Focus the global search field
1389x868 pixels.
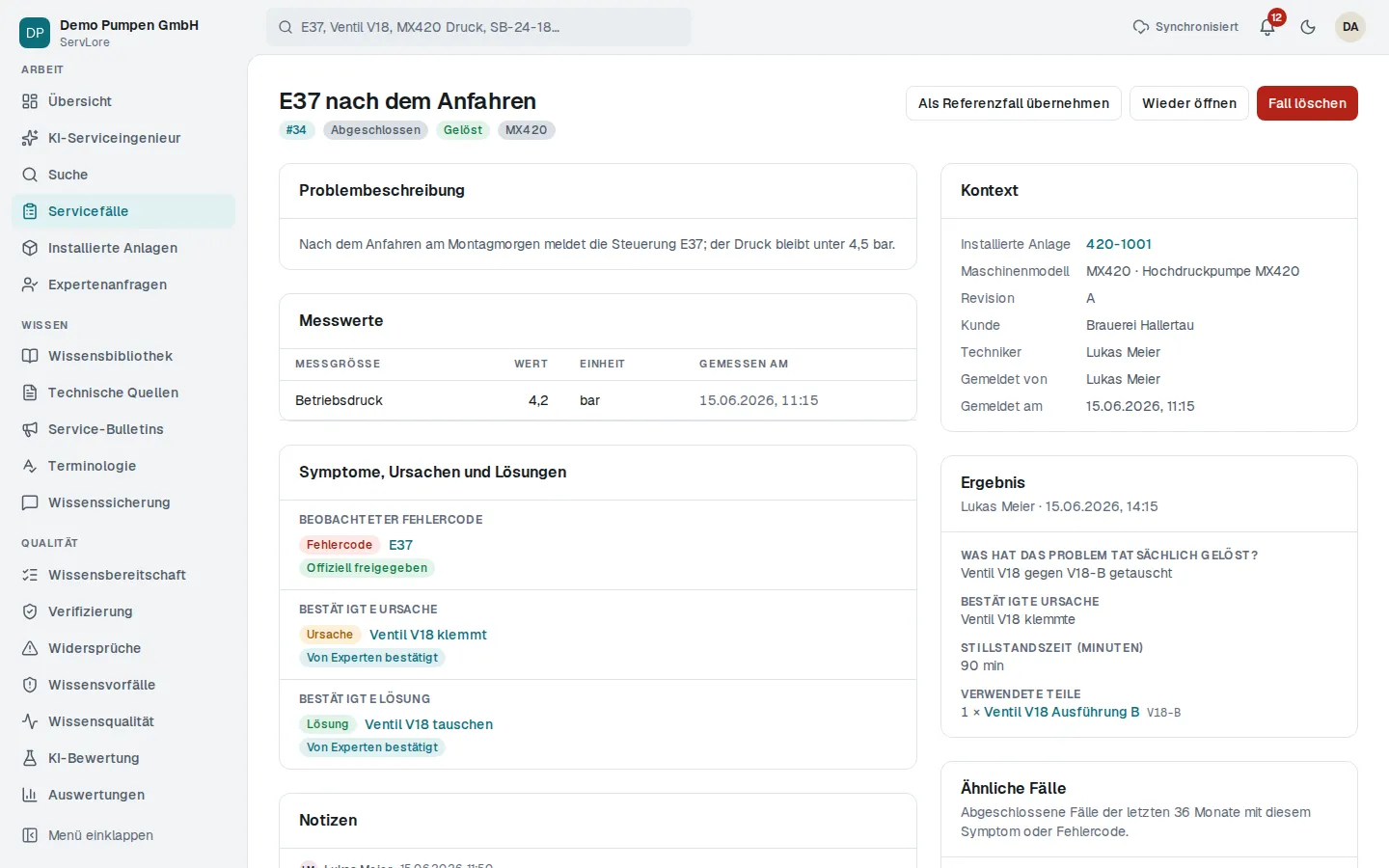478,27
